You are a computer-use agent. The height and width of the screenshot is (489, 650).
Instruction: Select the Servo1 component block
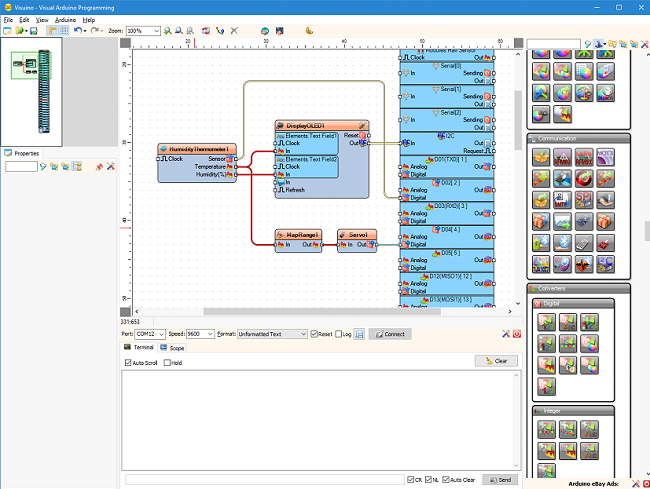[357, 241]
